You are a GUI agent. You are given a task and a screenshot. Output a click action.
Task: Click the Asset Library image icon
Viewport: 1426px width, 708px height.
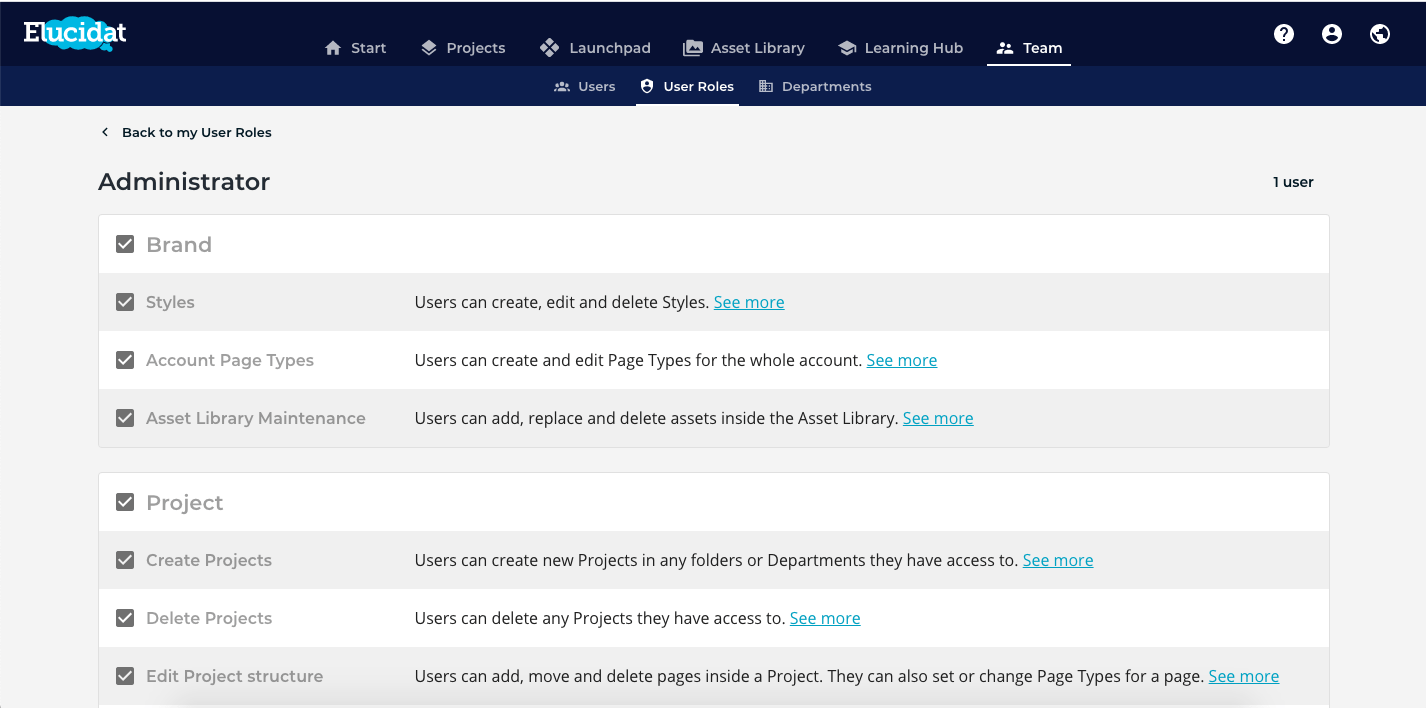pos(692,48)
